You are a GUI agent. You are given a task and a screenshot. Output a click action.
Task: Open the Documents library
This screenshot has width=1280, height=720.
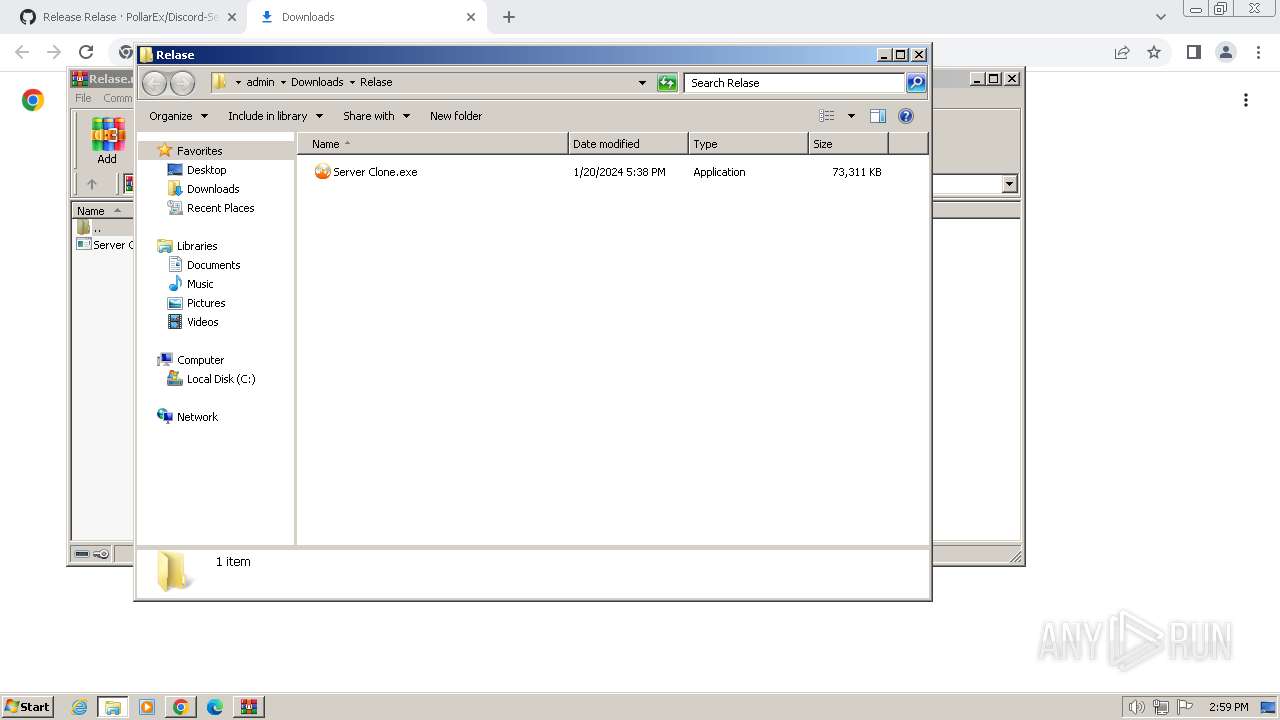[x=213, y=265]
